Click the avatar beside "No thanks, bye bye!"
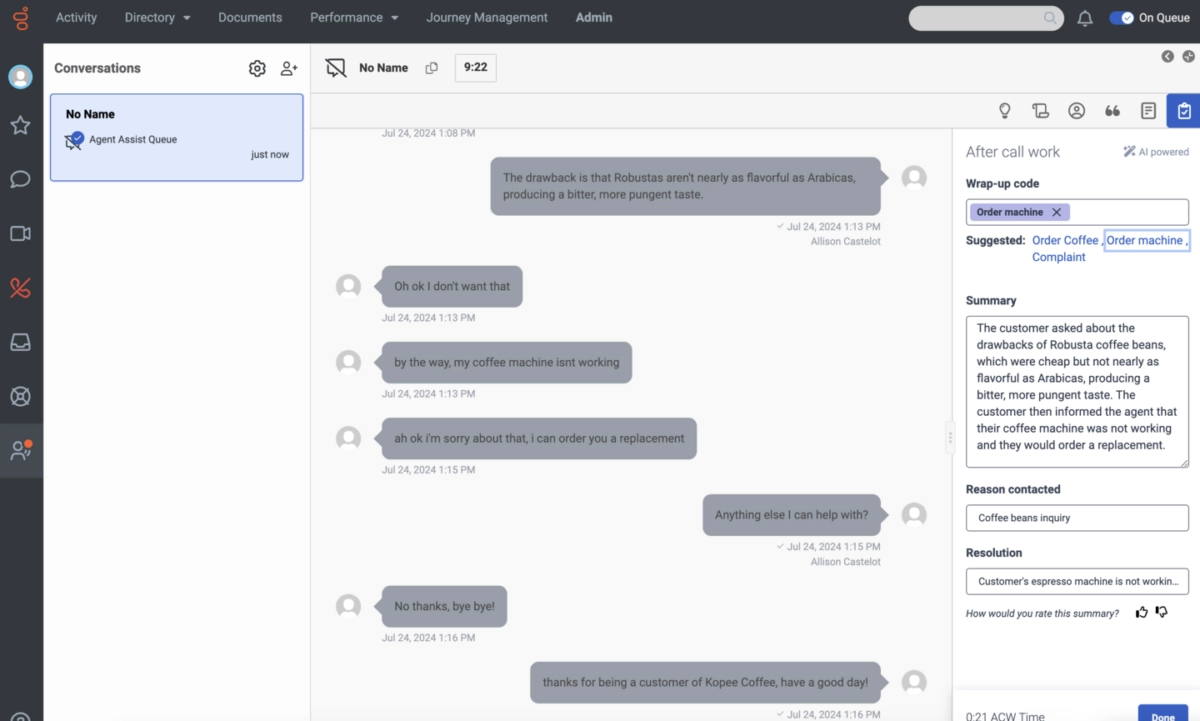The width and height of the screenshot is (1200, 721). point(348,606)
